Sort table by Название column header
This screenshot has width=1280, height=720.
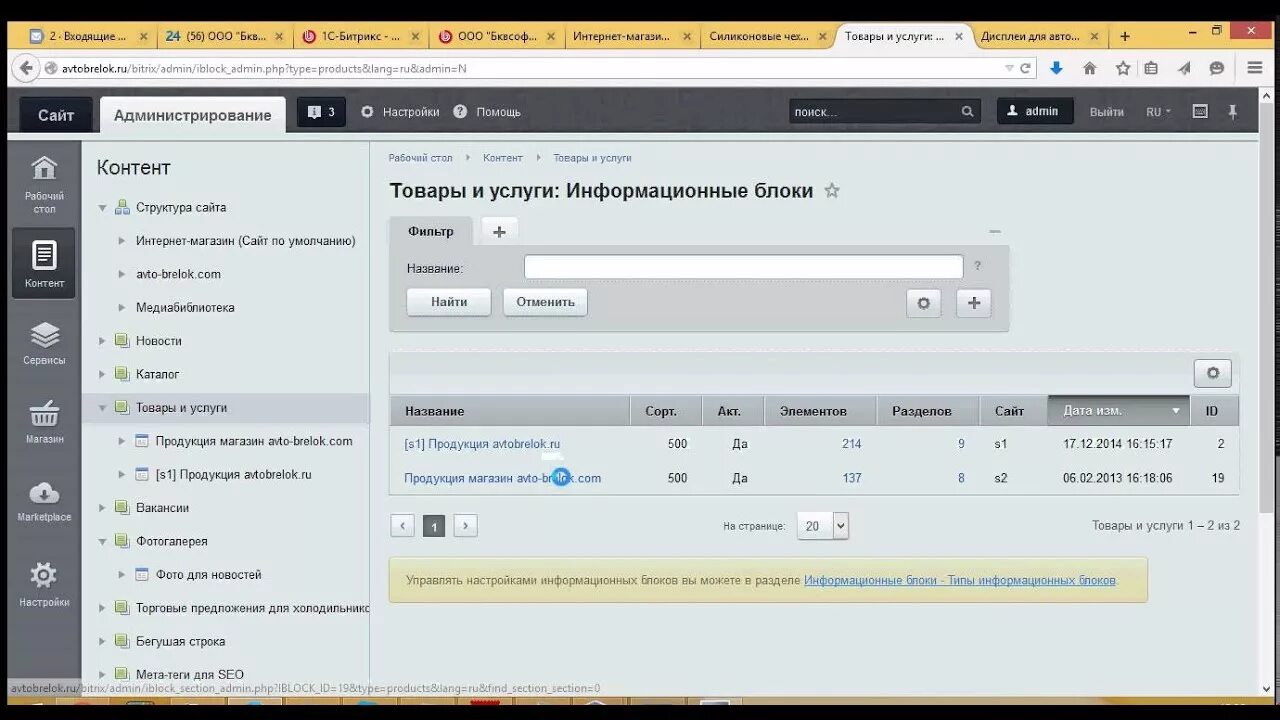click(x=510, y=411)
